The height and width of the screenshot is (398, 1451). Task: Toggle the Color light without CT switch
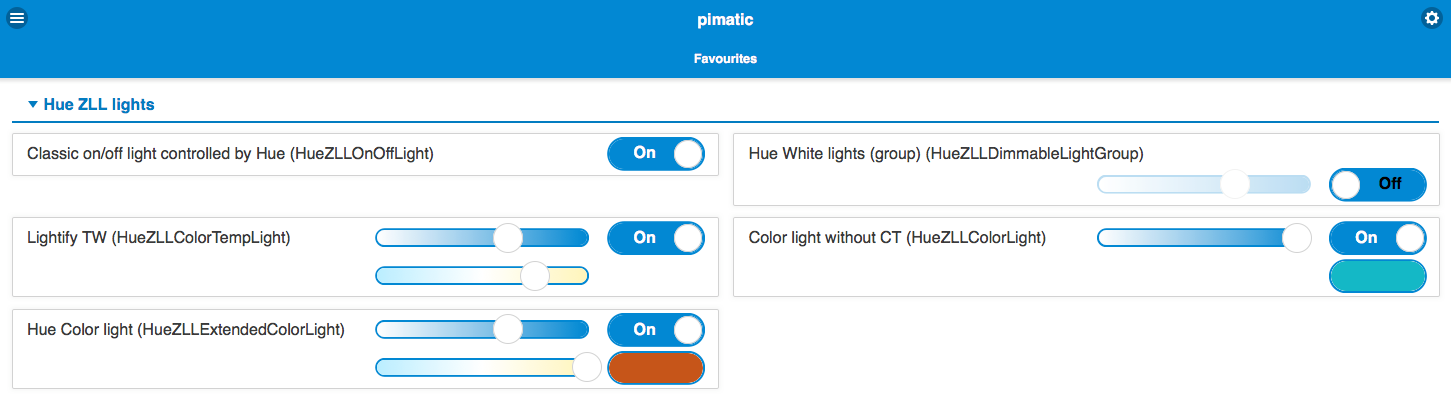coord(1378,238)
